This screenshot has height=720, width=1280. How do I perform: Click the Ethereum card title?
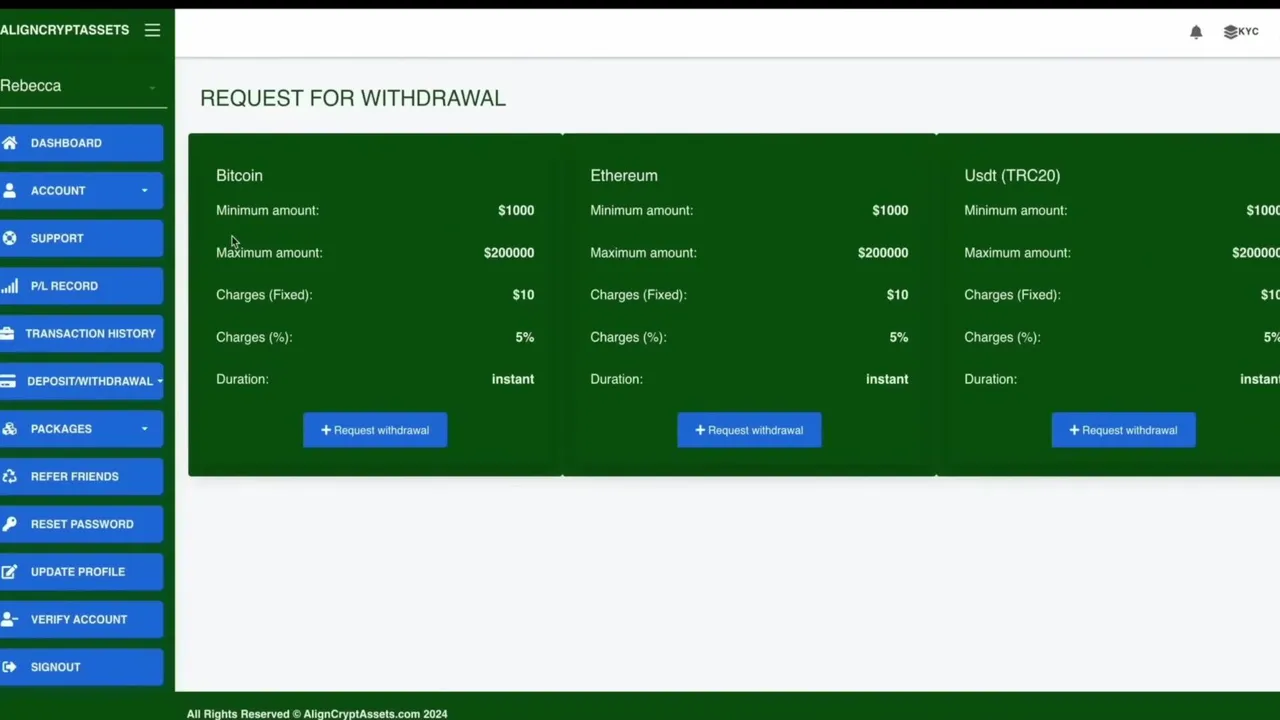pos(624,175)
